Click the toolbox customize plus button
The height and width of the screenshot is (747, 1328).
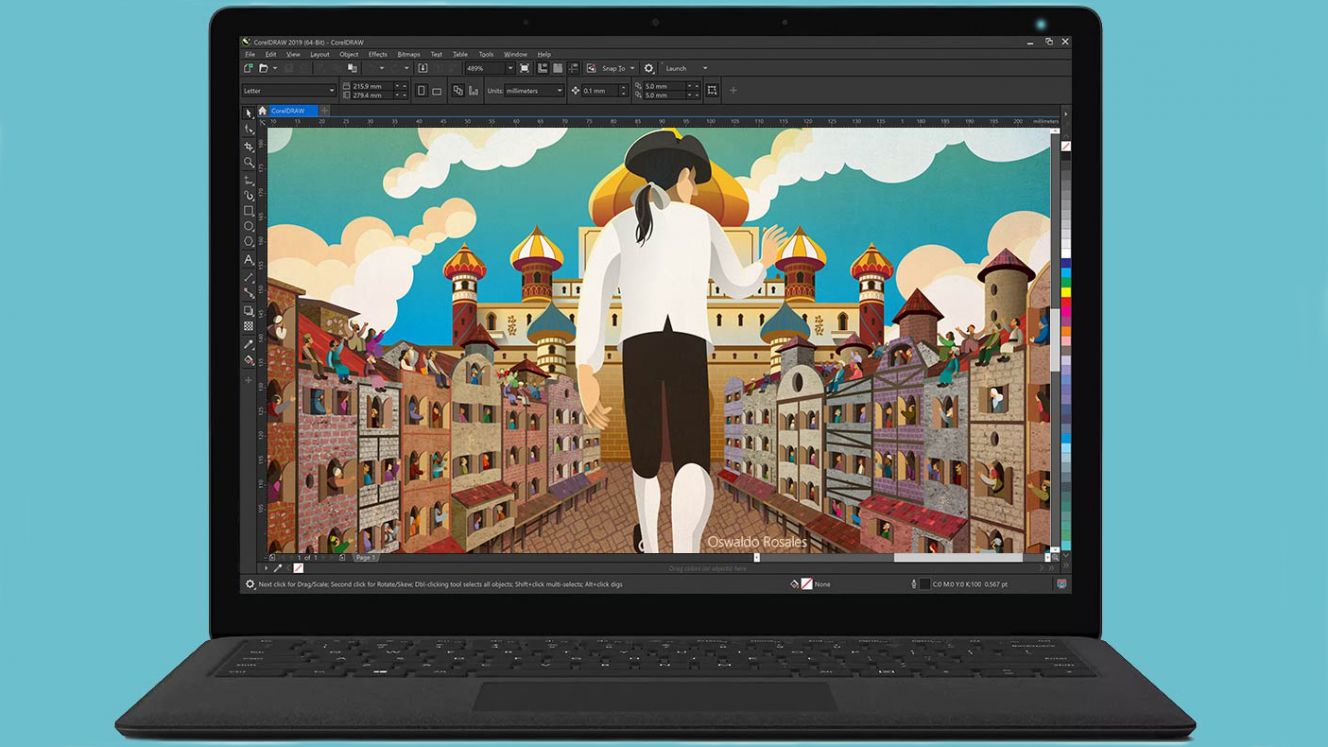click(249, 380)
